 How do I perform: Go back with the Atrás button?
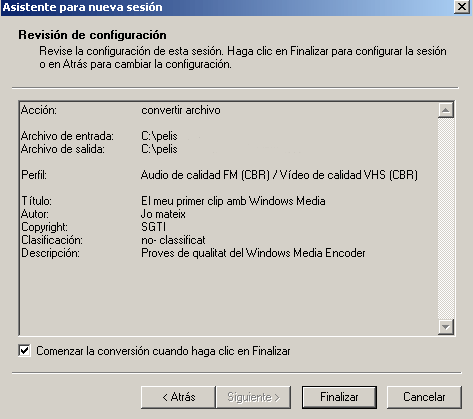point(178,397)
